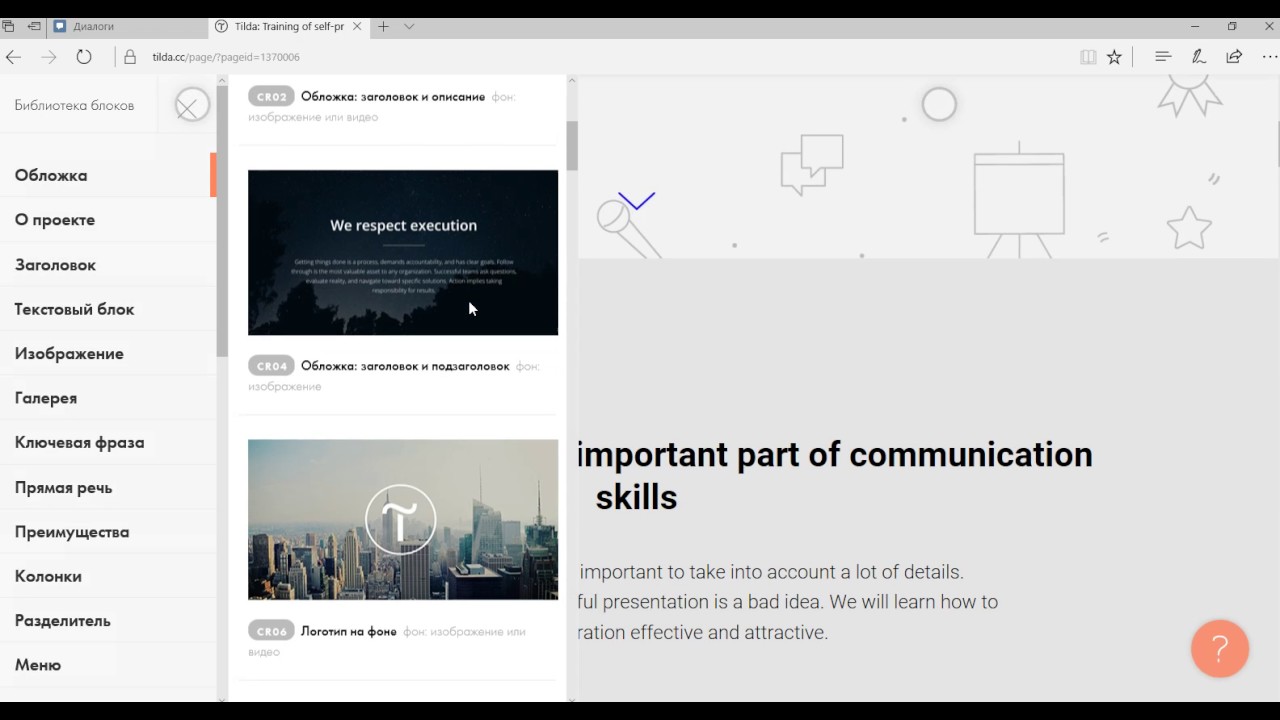Open browser more options menu
1280x720 pixels.
pyautogui.click(x=1269, y=57)
